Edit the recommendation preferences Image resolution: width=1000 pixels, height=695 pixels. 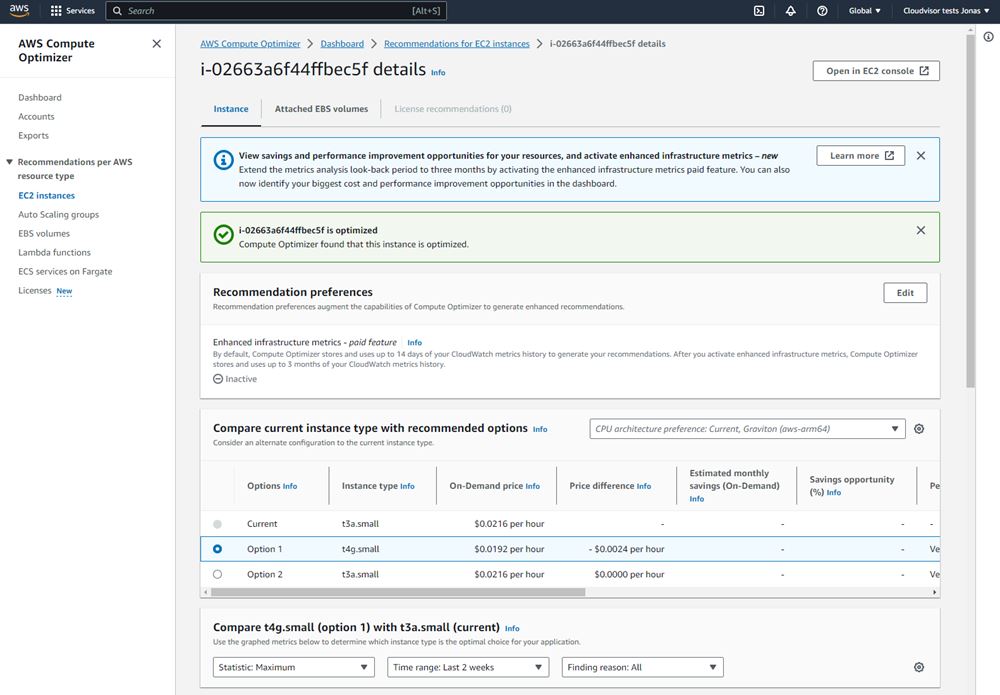[905, 293]
